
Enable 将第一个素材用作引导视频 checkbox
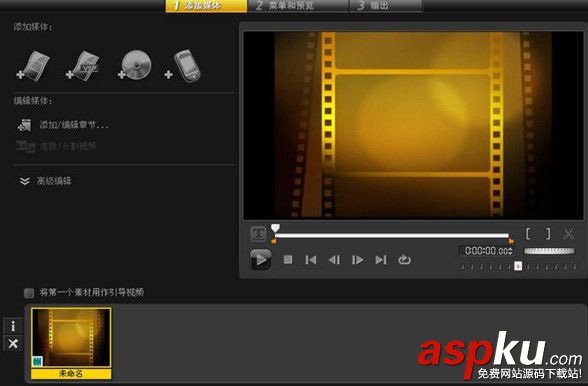pos(29,293)
